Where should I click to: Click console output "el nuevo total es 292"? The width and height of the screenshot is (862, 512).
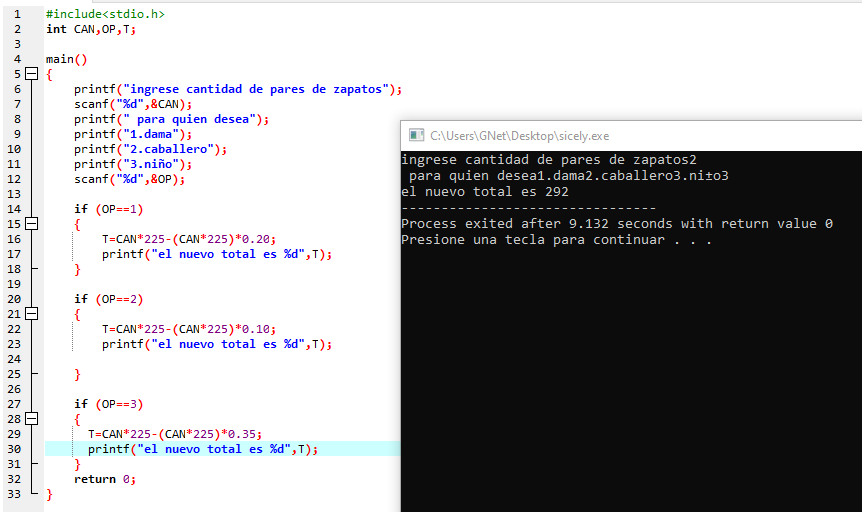click(485, 192)
